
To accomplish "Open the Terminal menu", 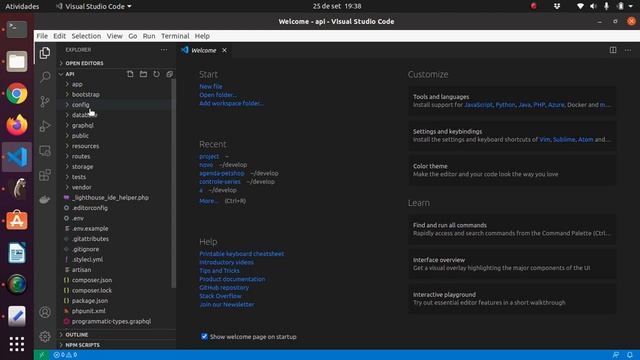I will (175, 36).
